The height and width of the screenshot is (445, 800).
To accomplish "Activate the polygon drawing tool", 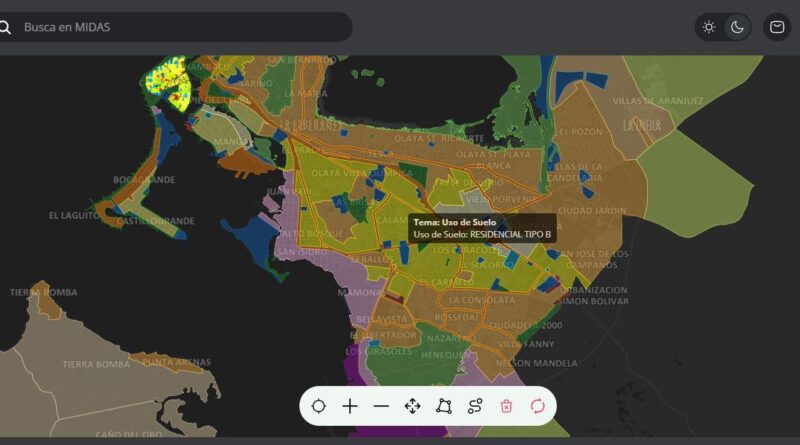I will point(444,406).
